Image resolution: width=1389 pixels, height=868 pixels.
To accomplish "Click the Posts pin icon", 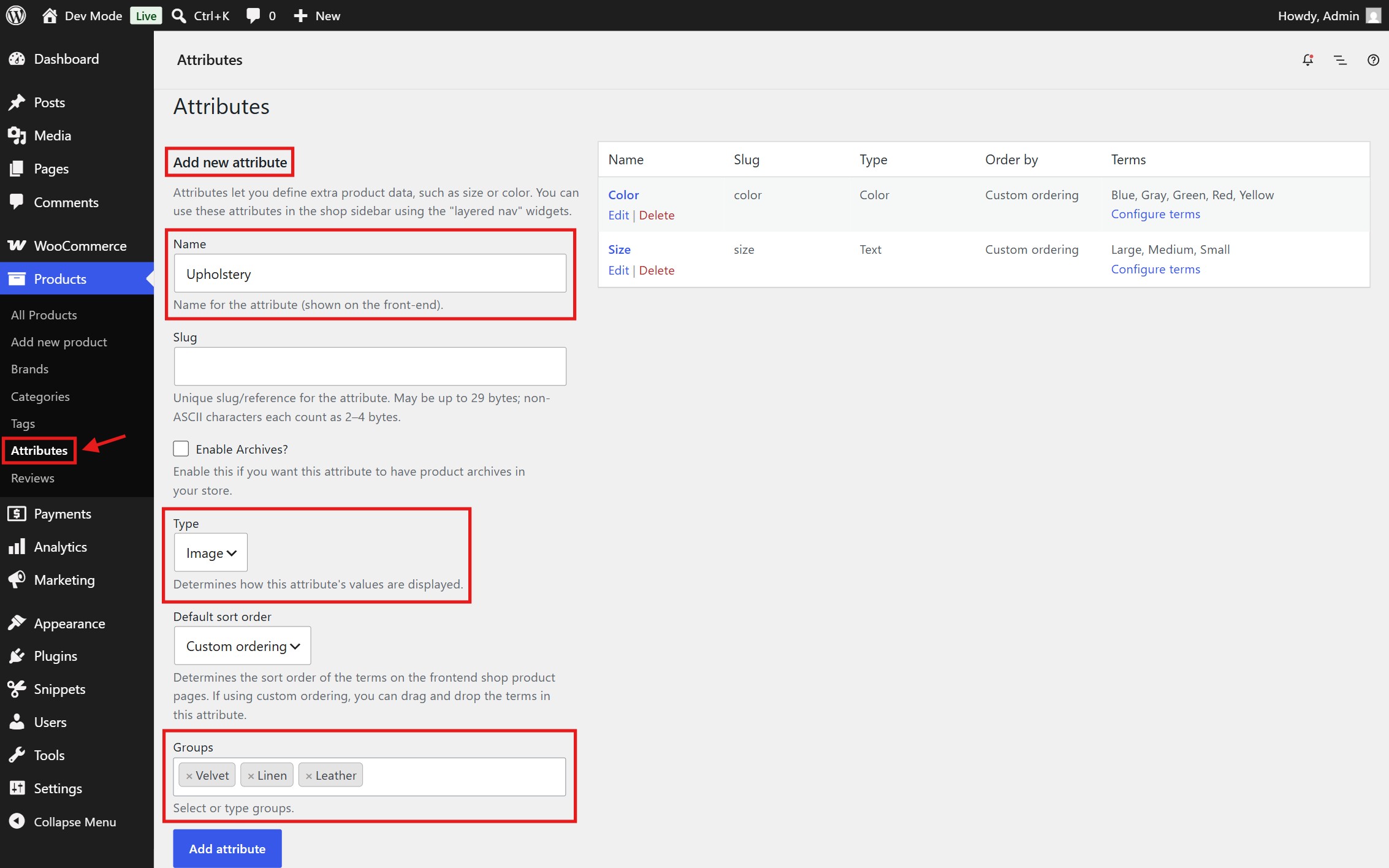I will point(17,102).
